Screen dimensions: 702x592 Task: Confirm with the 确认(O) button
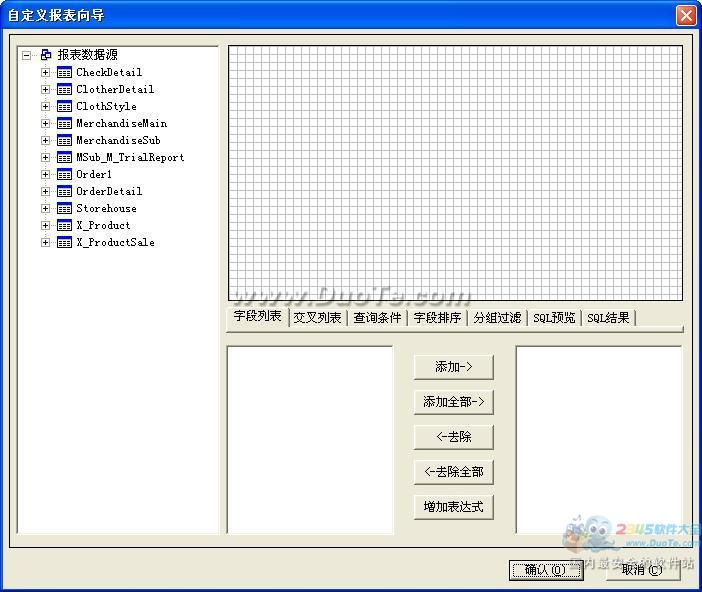coord(546,570)
